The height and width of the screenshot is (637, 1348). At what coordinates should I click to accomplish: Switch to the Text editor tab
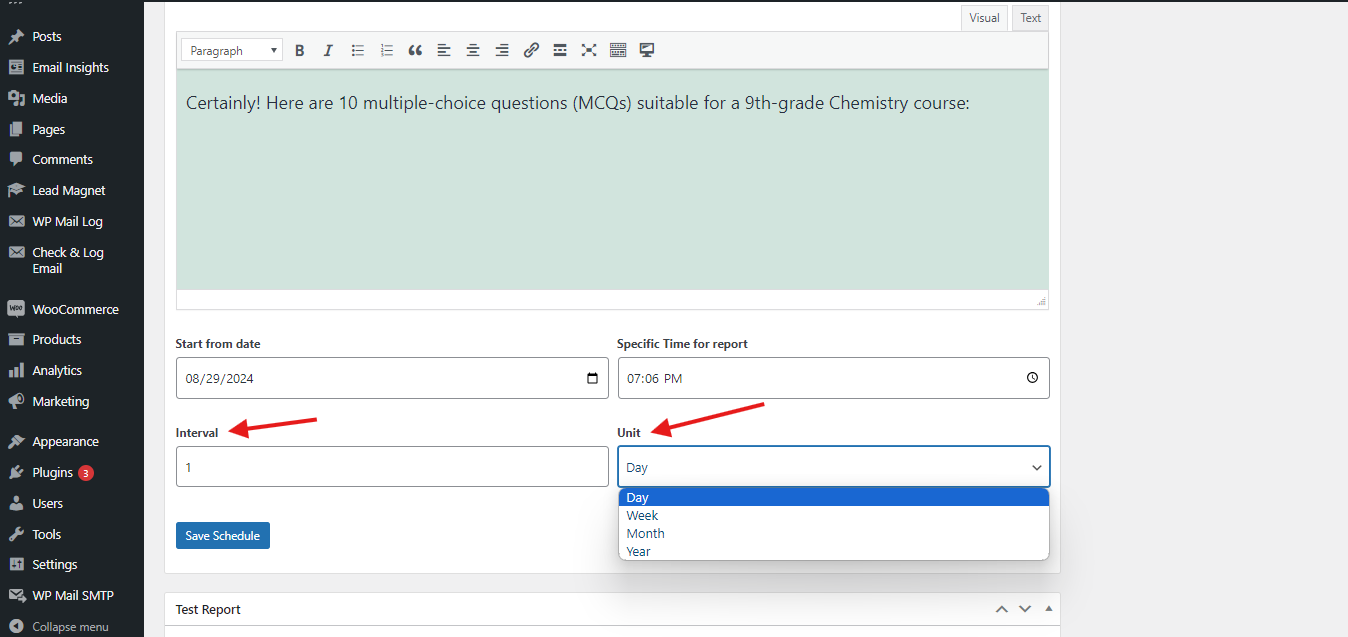point(1030,18)
